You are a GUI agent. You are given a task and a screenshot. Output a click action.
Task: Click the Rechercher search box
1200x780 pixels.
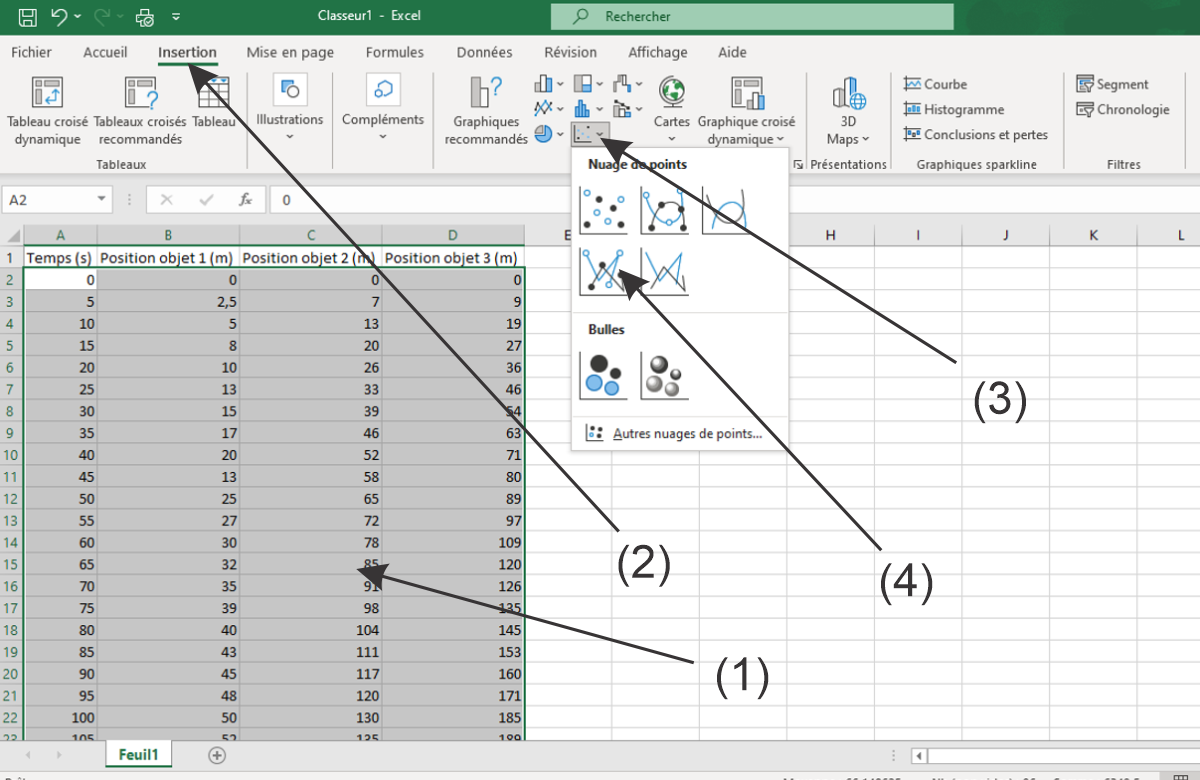click(750, 16)
